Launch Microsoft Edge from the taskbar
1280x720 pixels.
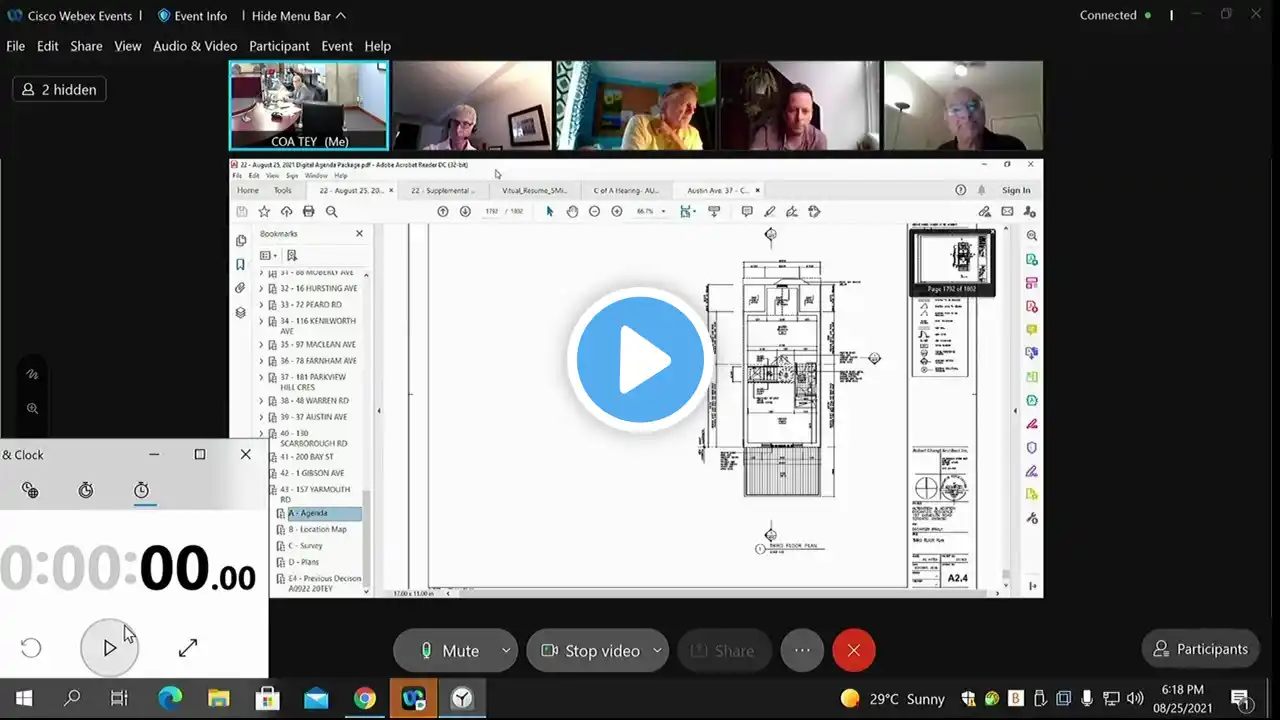click(170, 698)
